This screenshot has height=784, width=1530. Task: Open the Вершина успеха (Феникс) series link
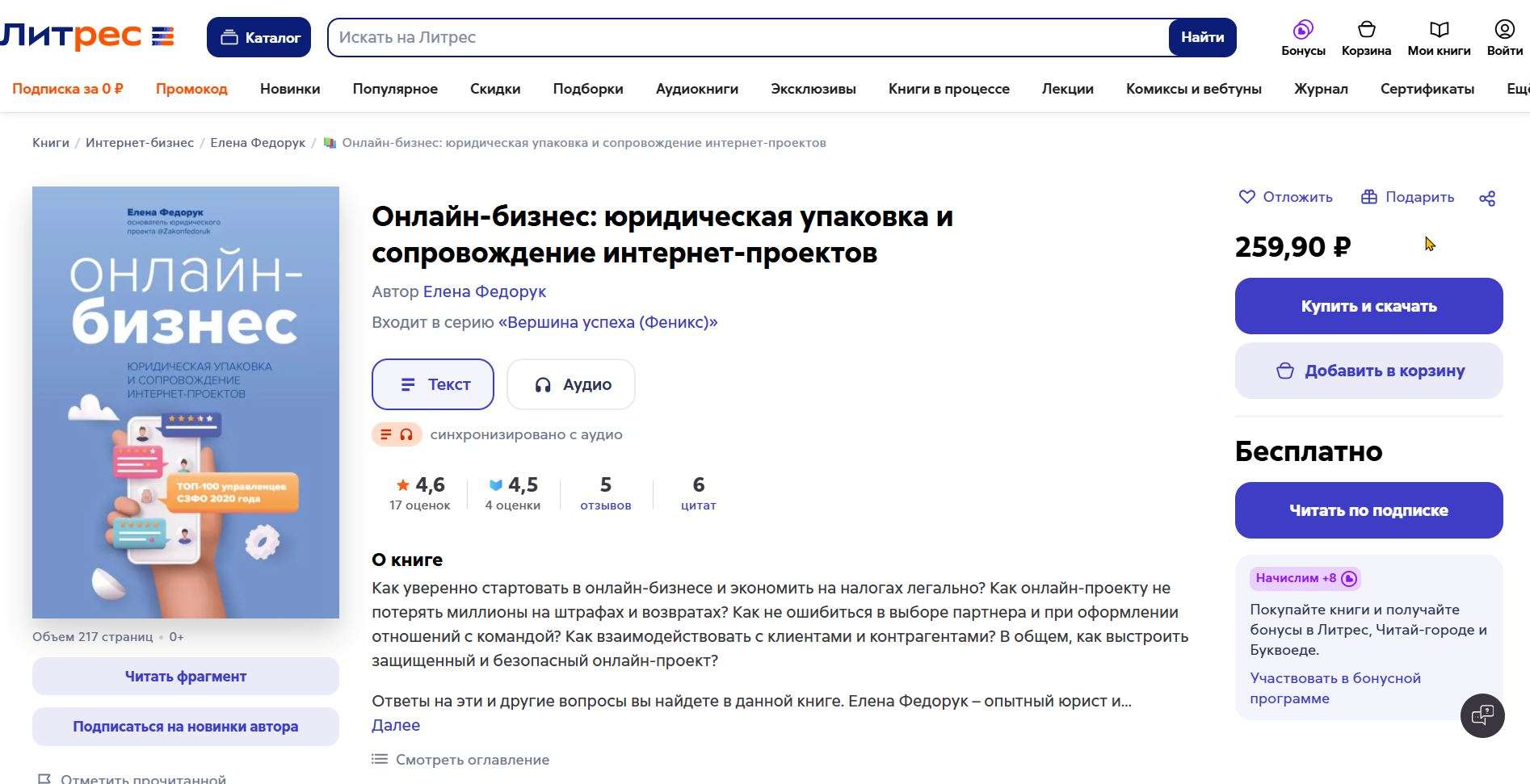608,322
